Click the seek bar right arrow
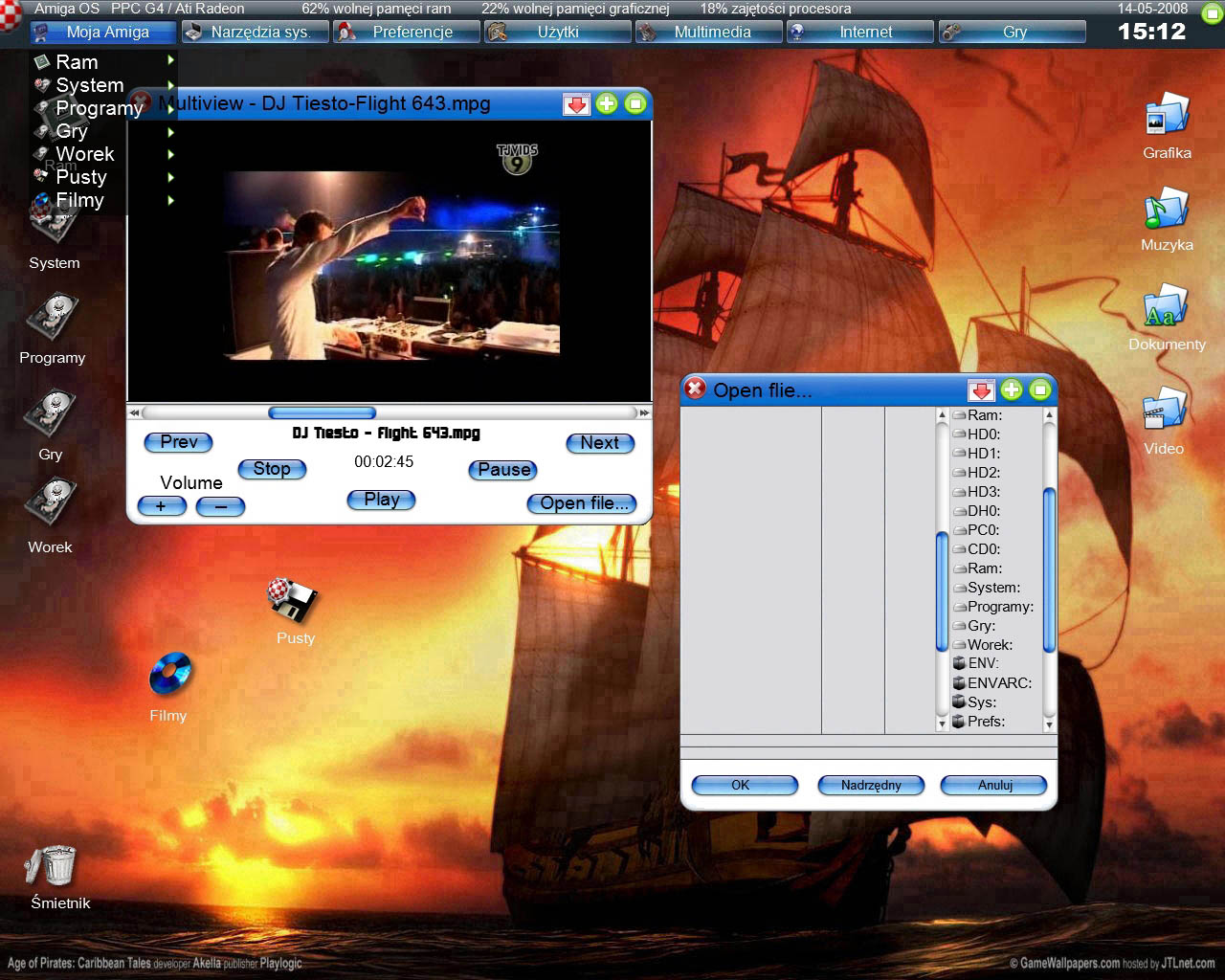 [644, 412]
